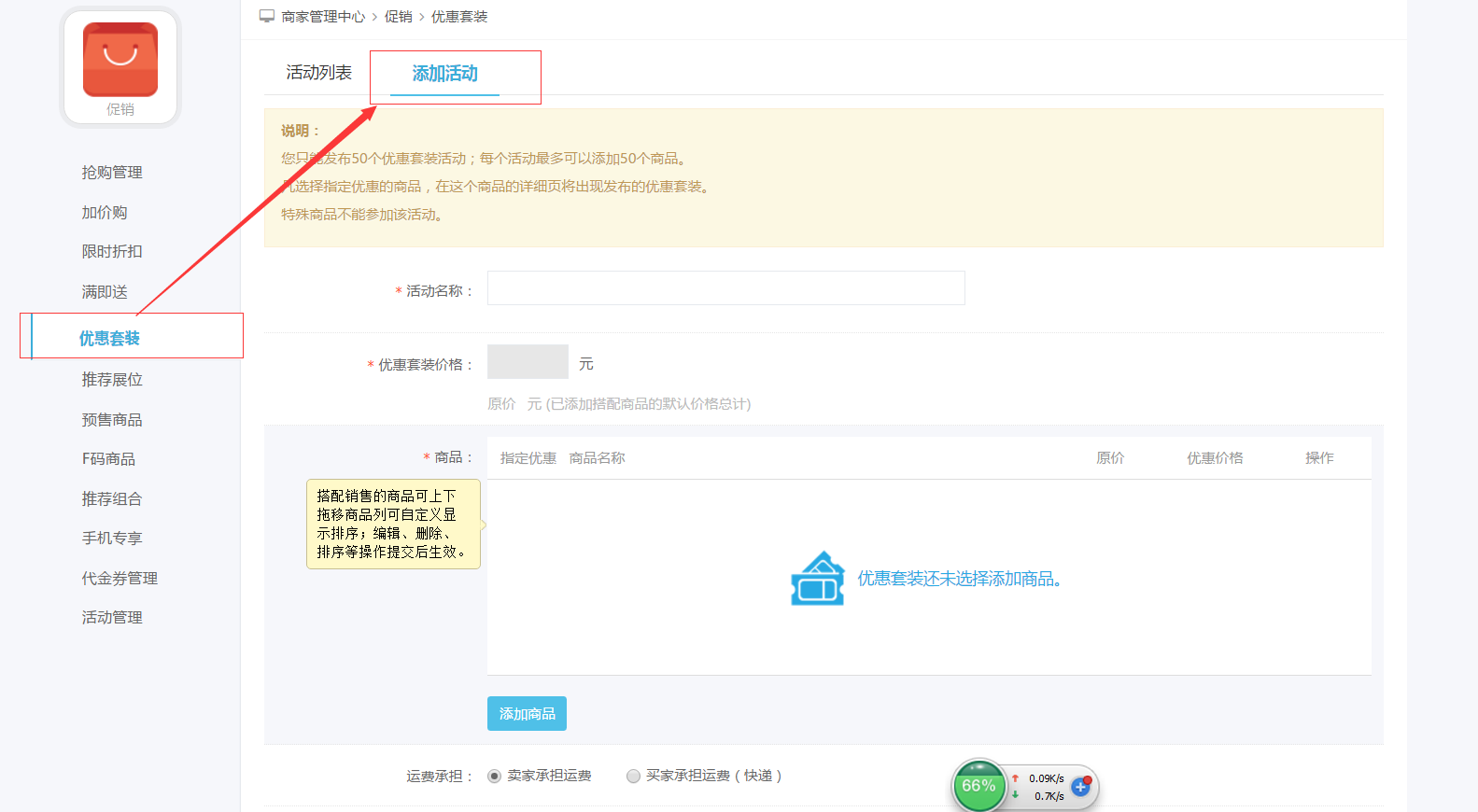Select the buyer pays shipping radio button
This screenshot has width=1478, height=812.
634,777
